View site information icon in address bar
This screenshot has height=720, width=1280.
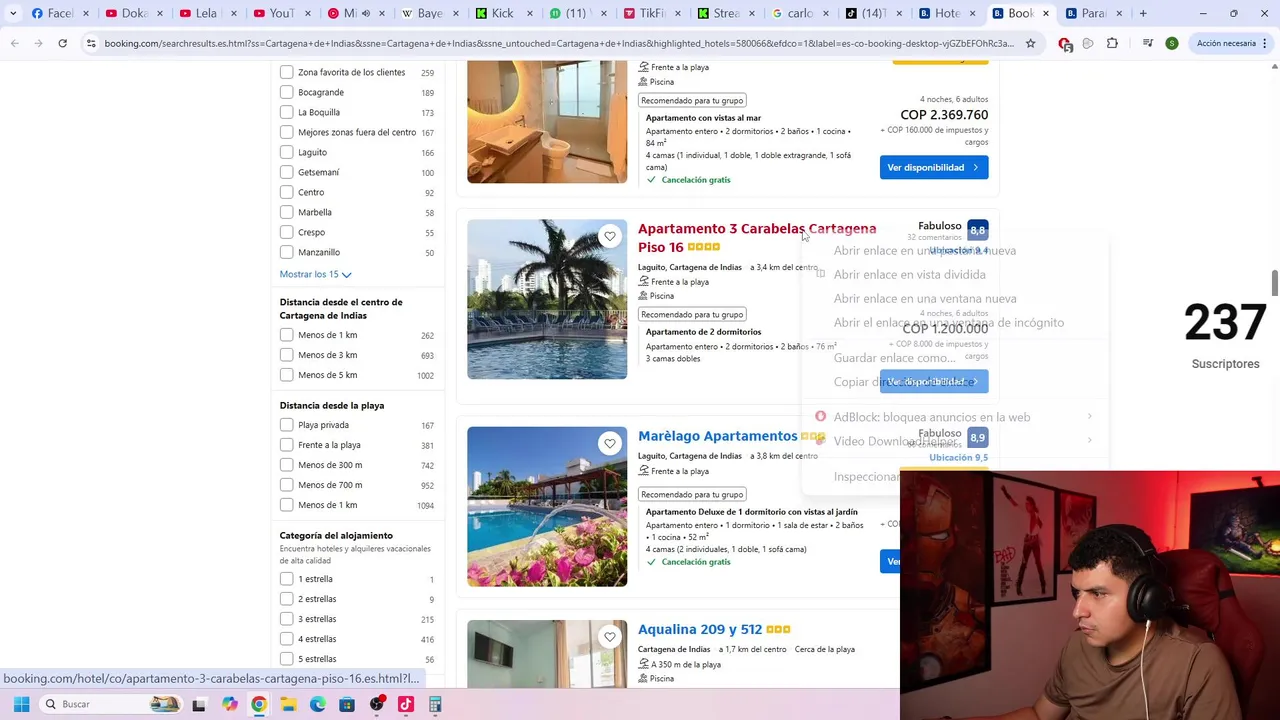(91, 43)
